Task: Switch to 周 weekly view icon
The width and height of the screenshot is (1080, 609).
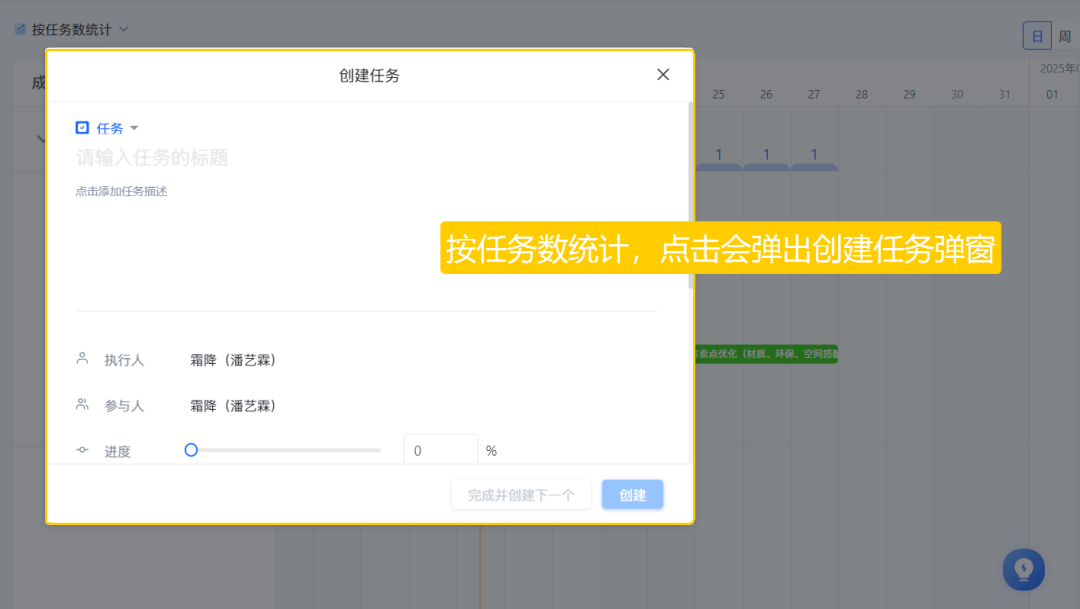Action: click(x=1065, y=34)
